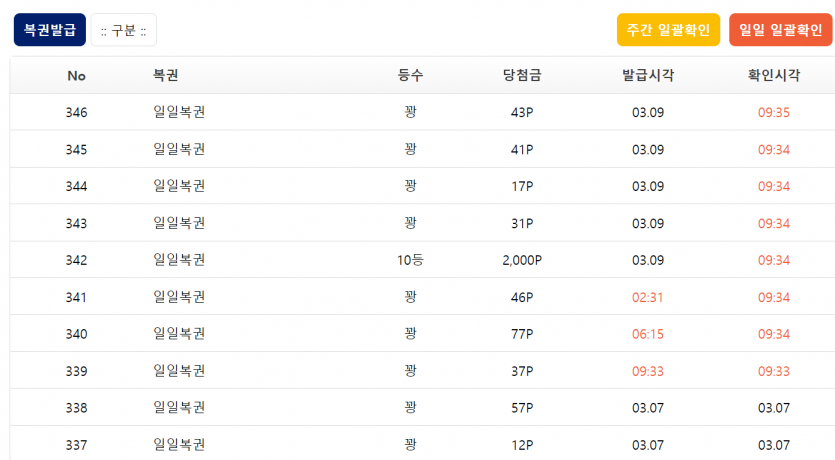Click 꽝 result in row 338
835x460 pixels.
coord(410,407)
